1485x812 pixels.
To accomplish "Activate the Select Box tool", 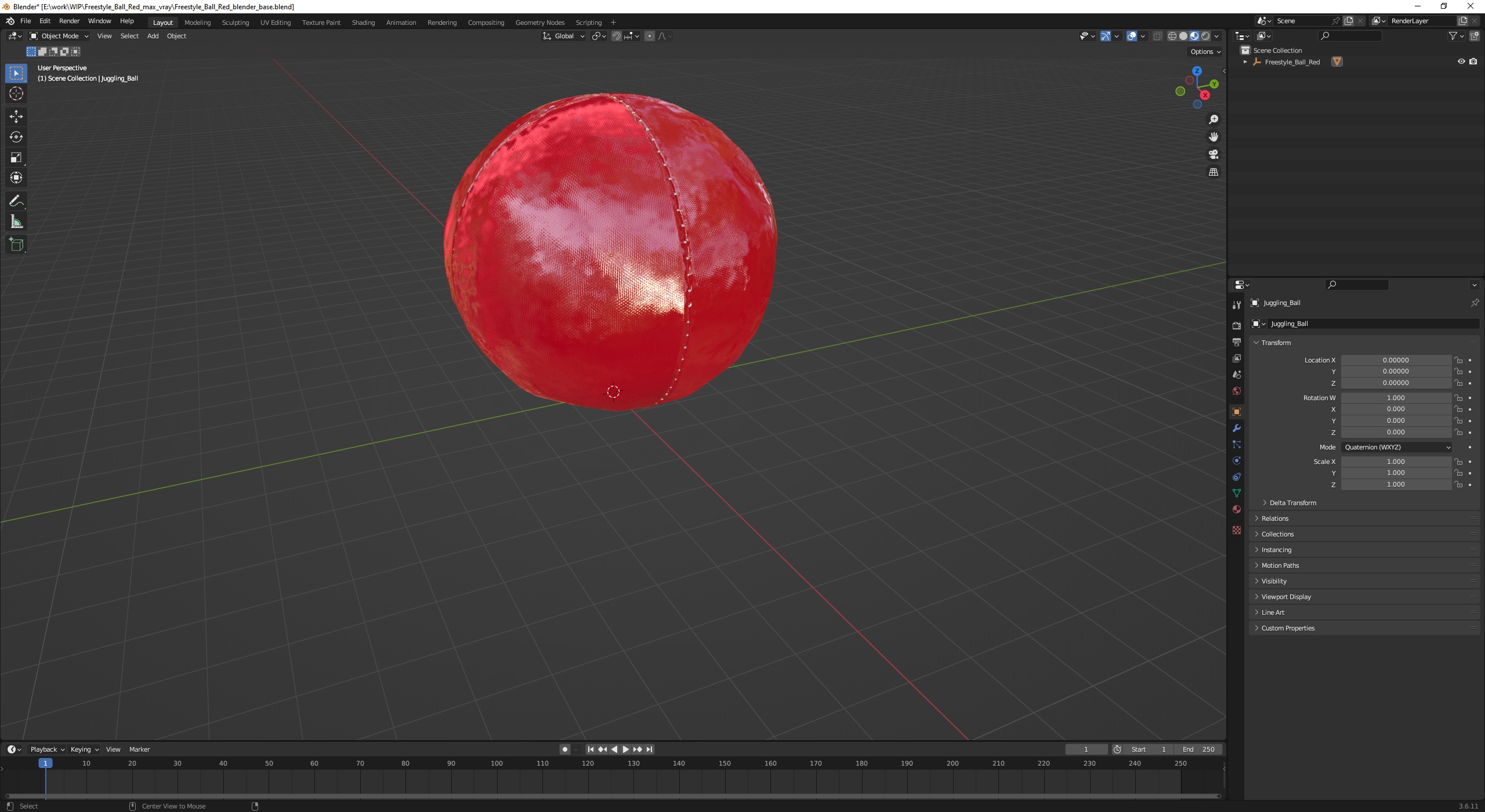I will pos(16,73).
